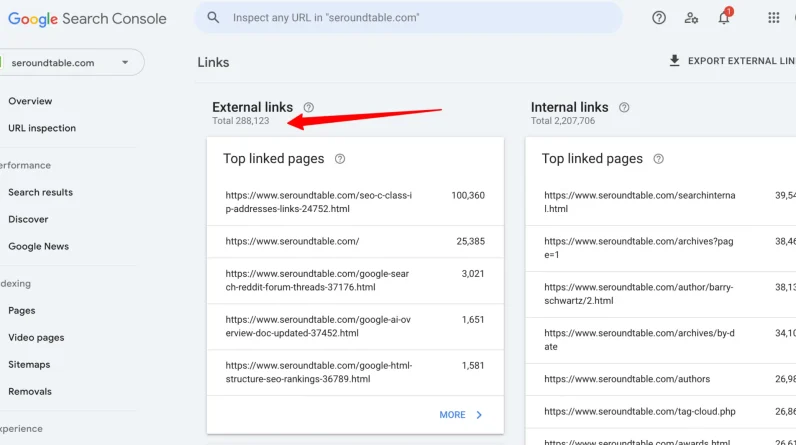Select internal author/barry-schwartz/2.html row
This screenshot has width=796, height=445.
(661, 294)
